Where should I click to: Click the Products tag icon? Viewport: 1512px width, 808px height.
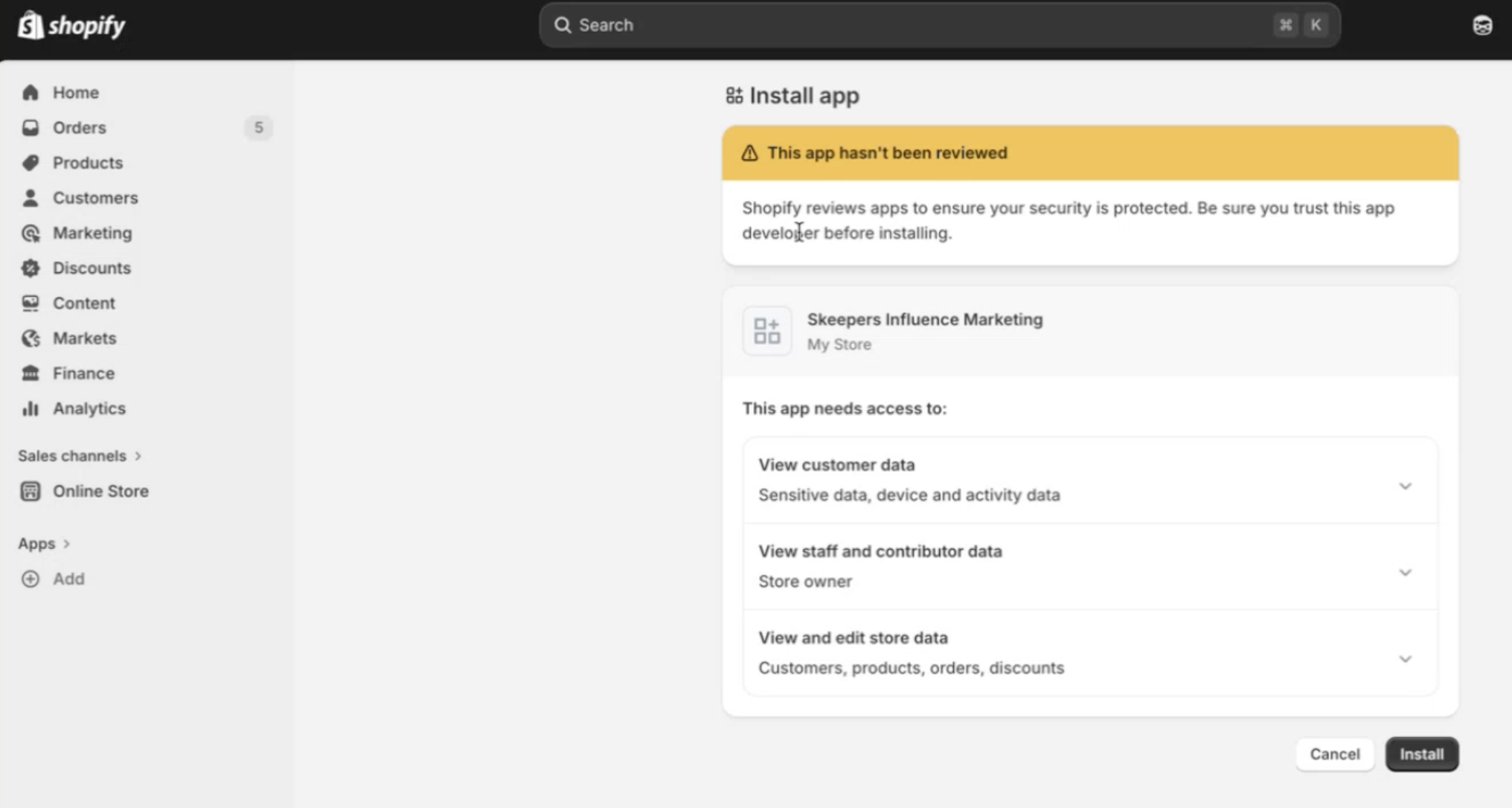[x=31, y=162]
